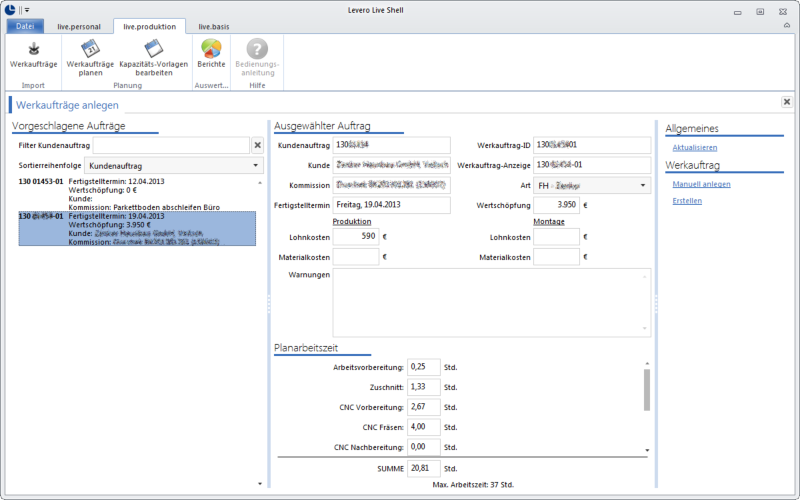Open Berichte pie chart icon
The width and height of the screenshot is (800, 500).
(x=211, y=49)
